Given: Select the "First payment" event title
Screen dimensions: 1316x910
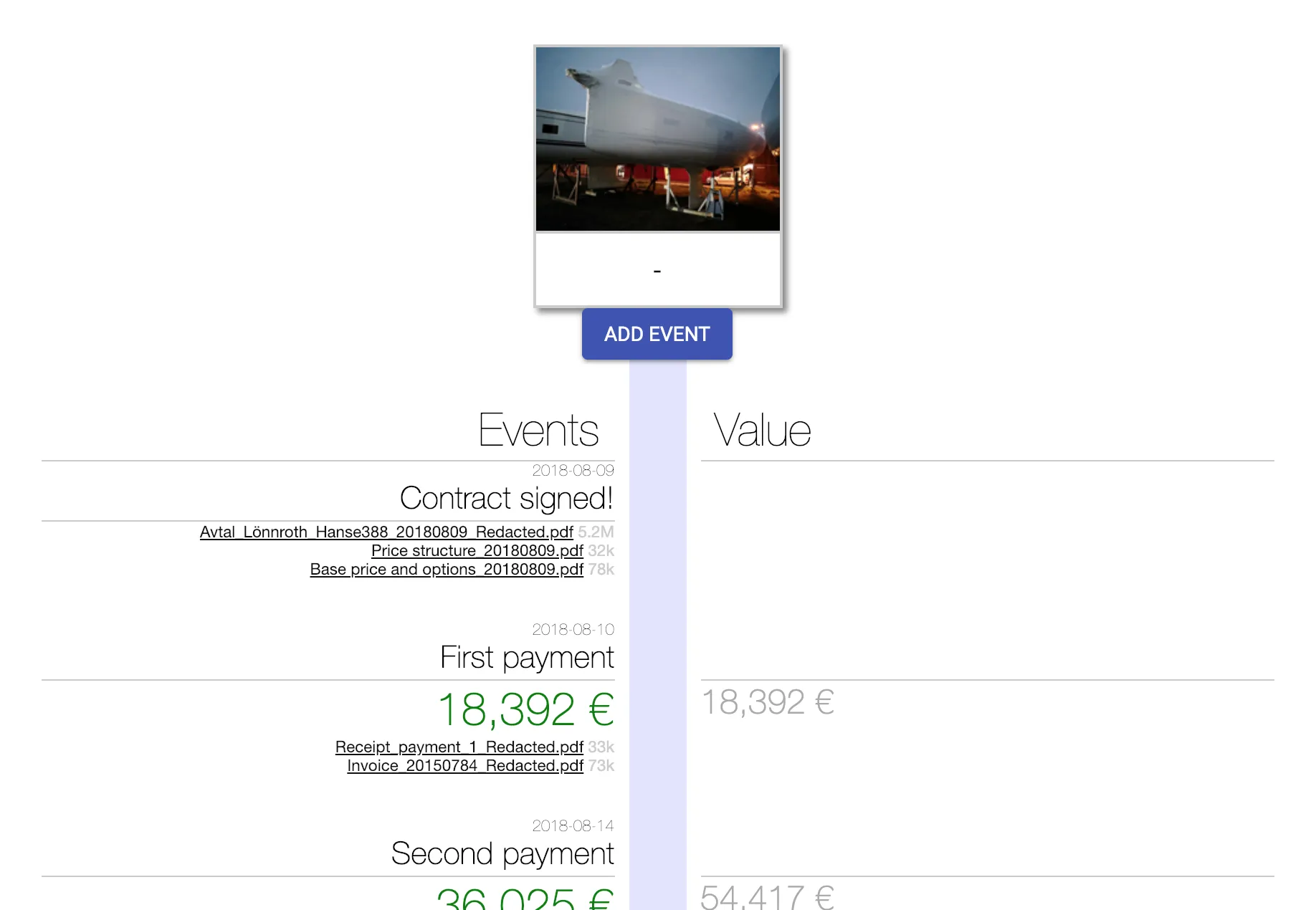Looking at the screenshot, I should pyautogui.click(x=527, y=658).
